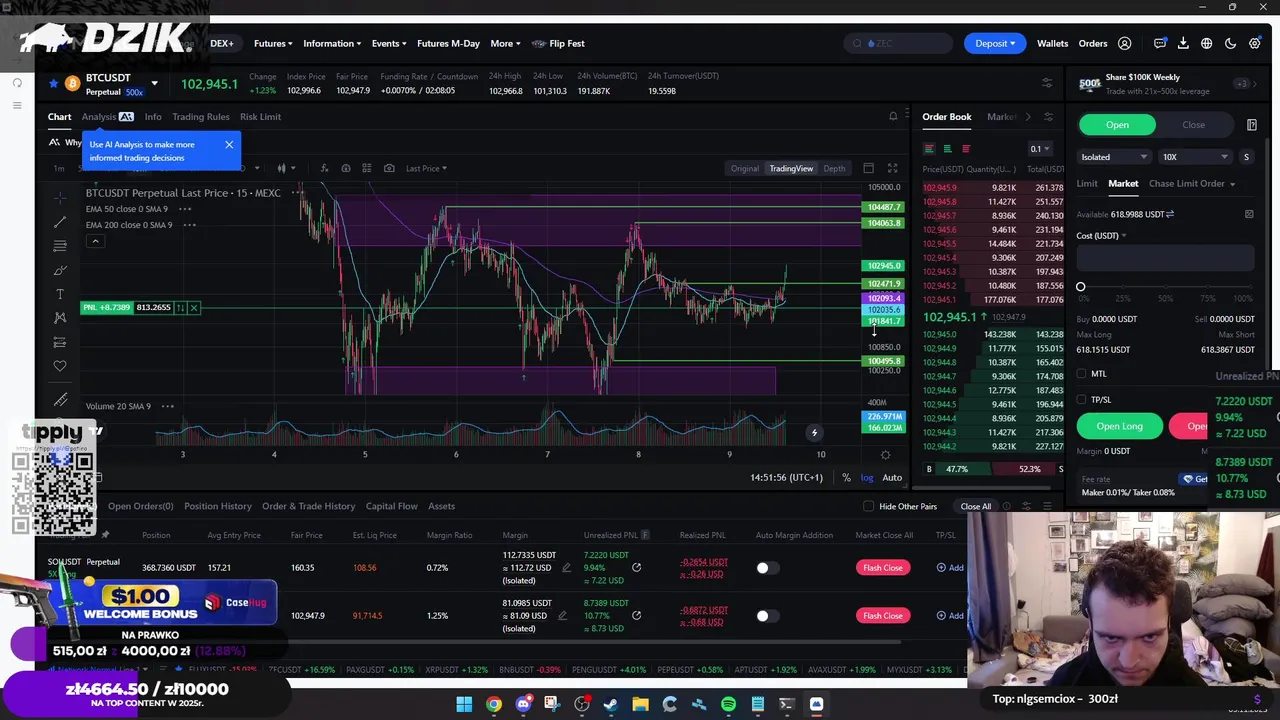Open the Last Price dropdown on chart

426,168
